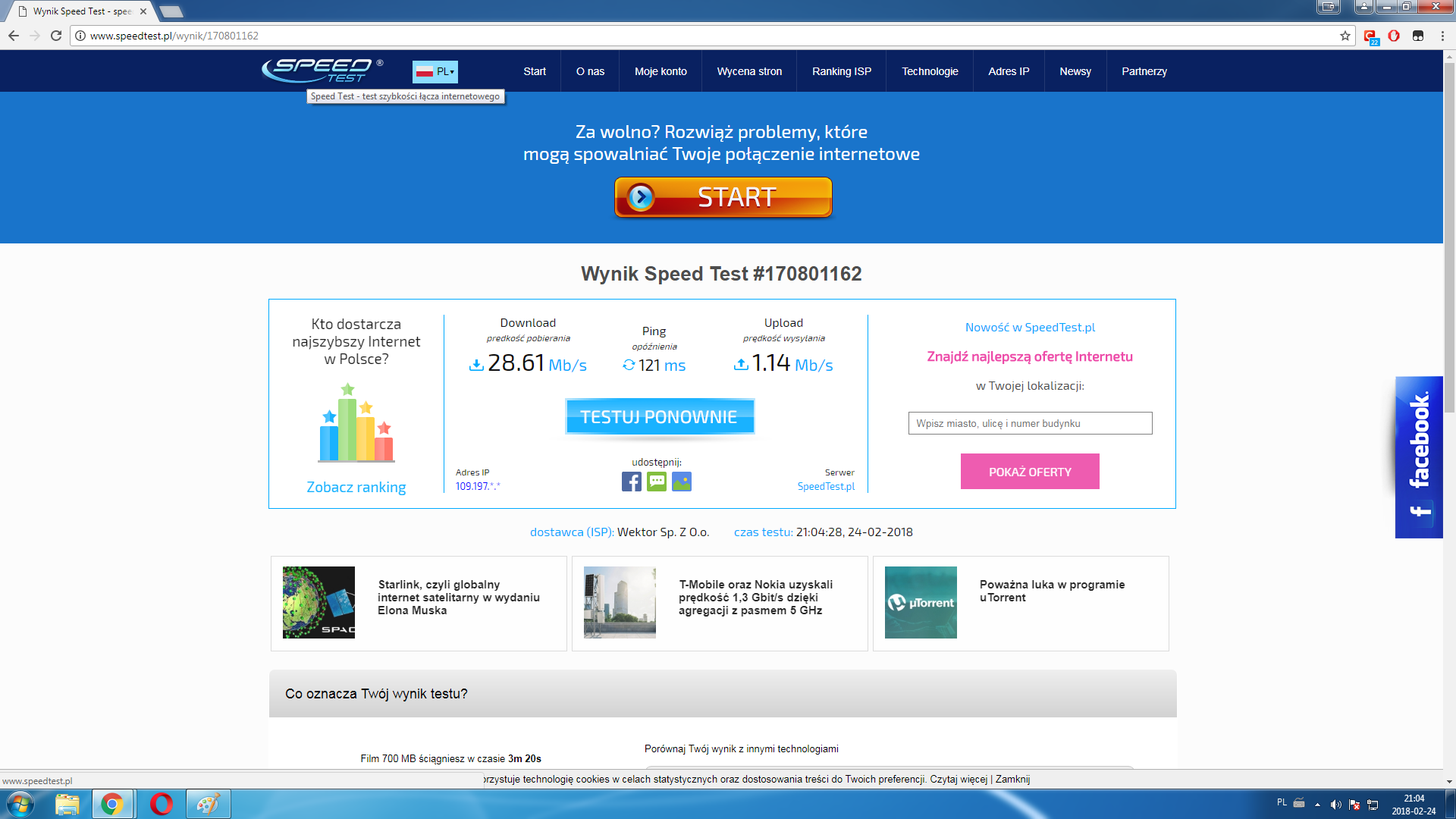Open the 'Start' menu item in site nav
1456x819 pixels.
coord(535,71)
